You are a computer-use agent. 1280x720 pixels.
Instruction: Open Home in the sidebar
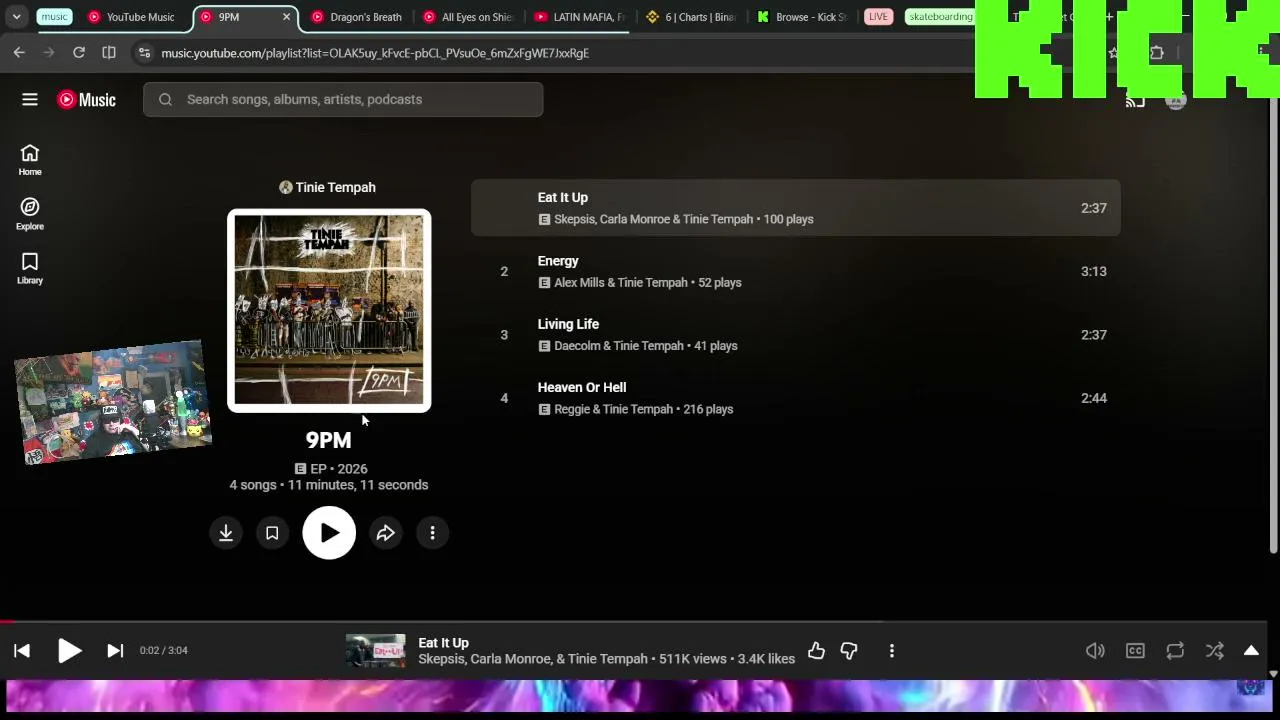[x=30, y=160]
